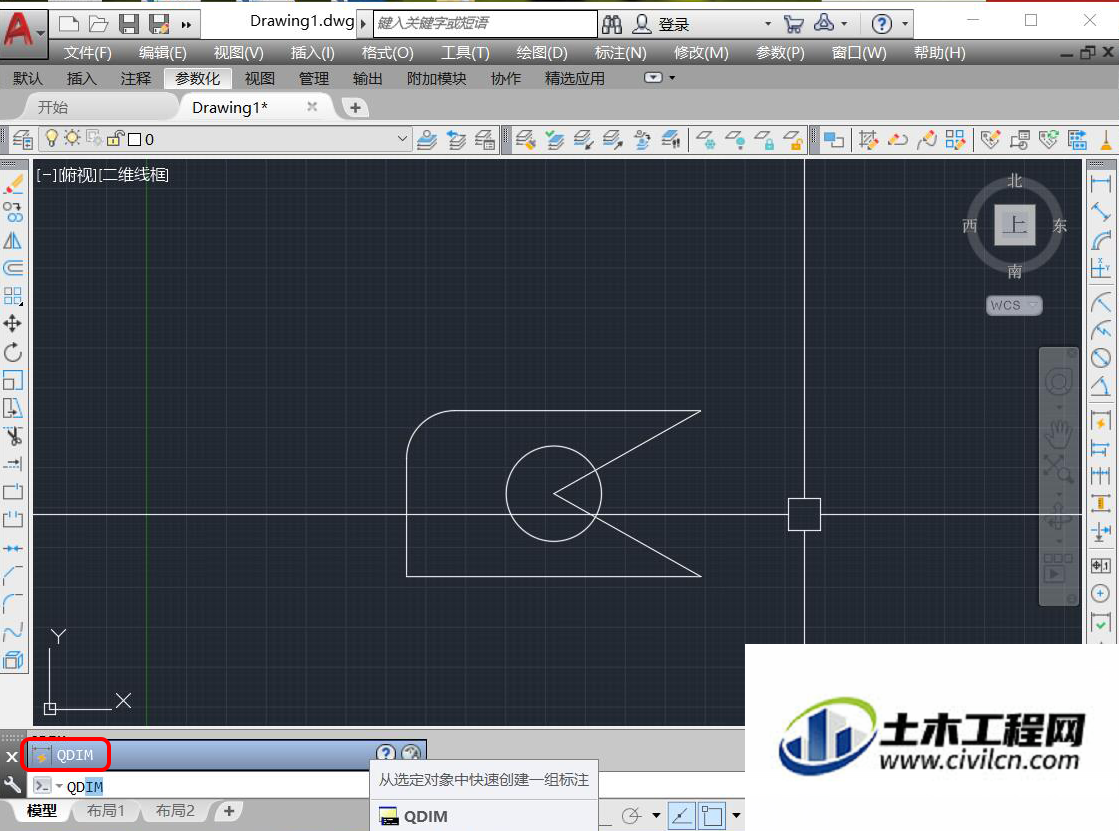Expand the quick access toolbar overflow arrows
The height and width of the screenshot is (831, 1119).
pyautogui.click(x=186, y=25)
